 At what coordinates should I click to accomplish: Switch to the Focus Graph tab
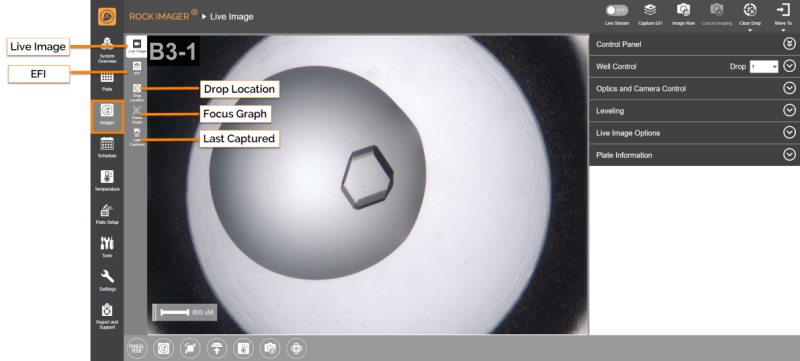[136, 115]
